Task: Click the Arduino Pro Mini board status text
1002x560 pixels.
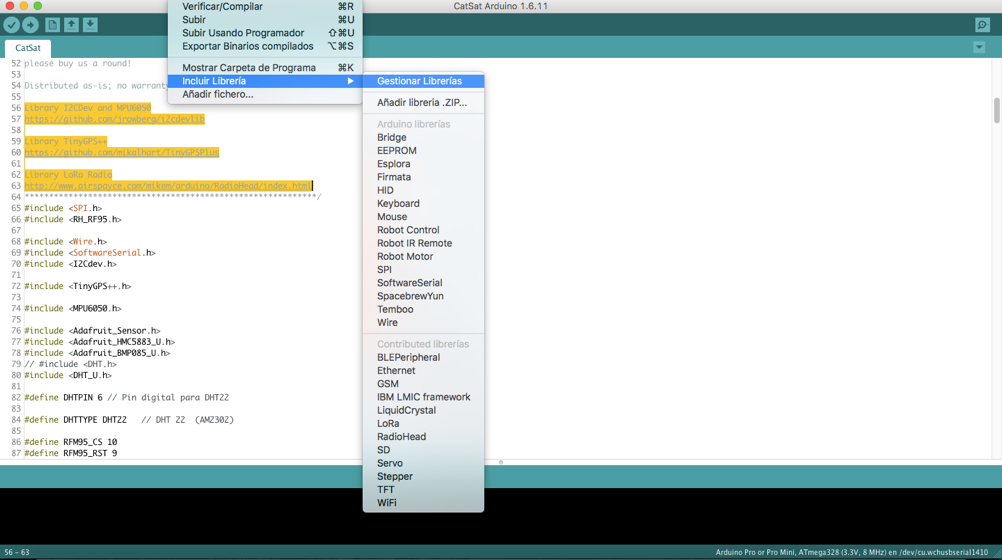Action: (851, 552)
